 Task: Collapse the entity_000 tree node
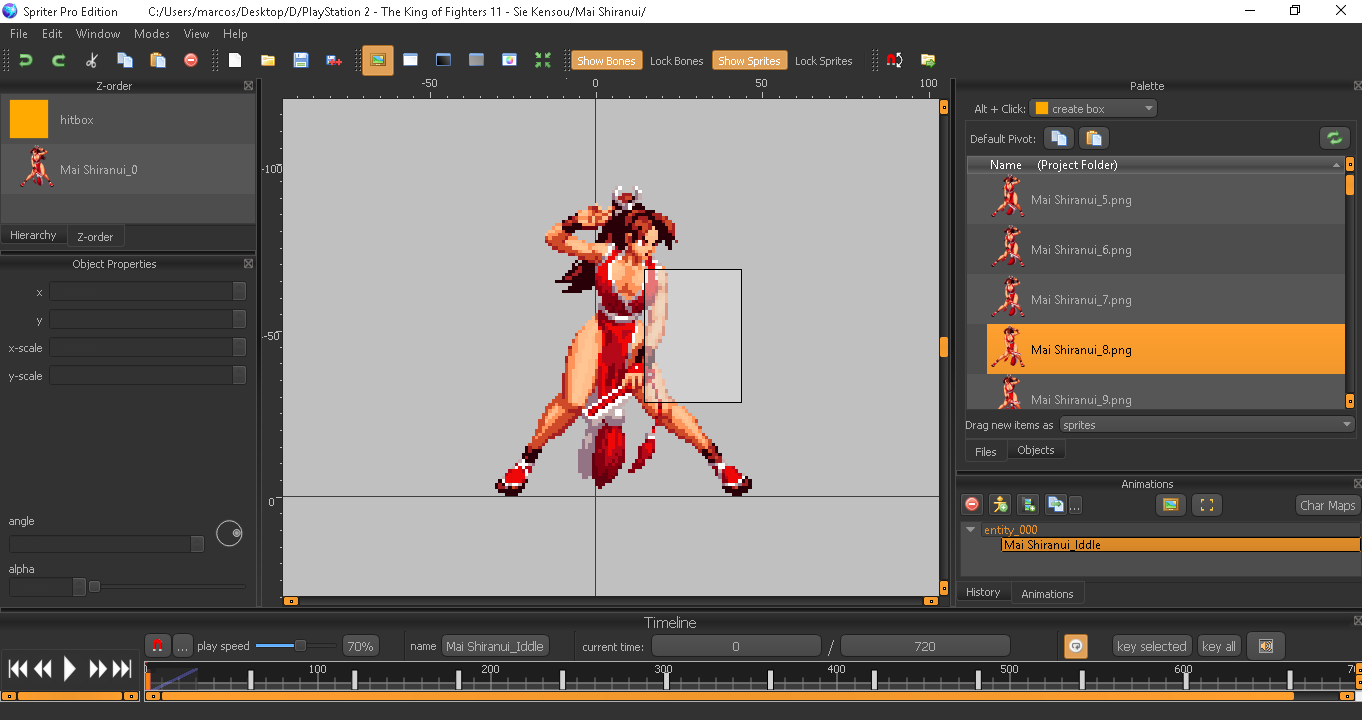coord(970,530)
